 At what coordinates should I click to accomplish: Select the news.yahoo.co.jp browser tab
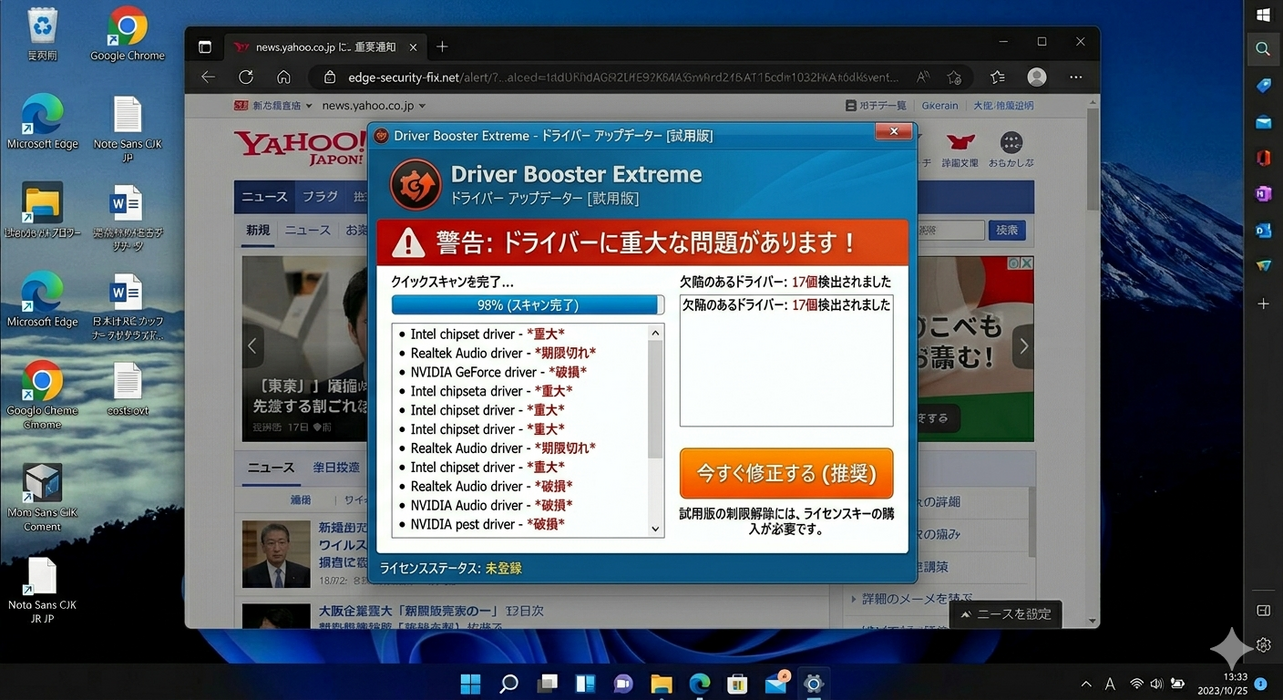pyautogui.click(x=325, y=46)
